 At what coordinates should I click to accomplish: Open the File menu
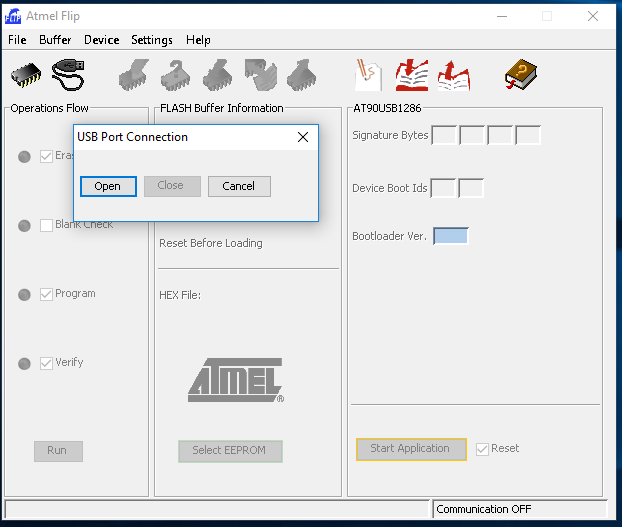(17, 40)
